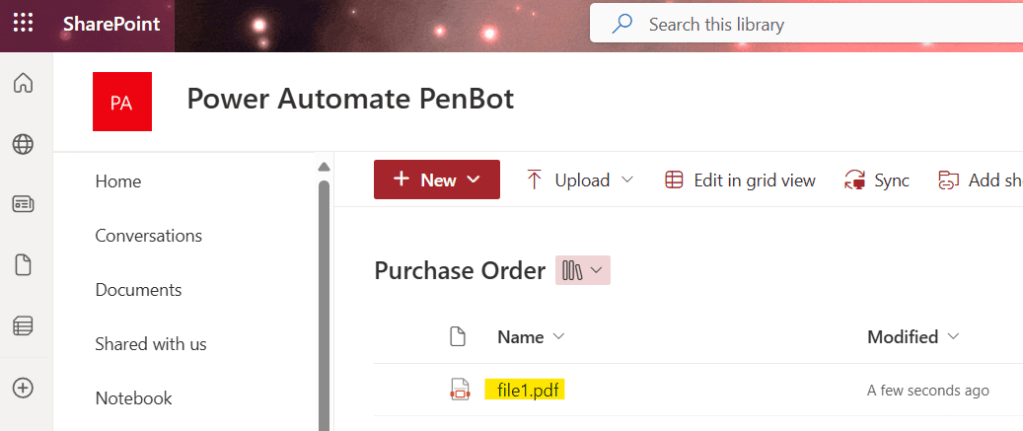Open the library view switcher dropdown

click(583, 270)
